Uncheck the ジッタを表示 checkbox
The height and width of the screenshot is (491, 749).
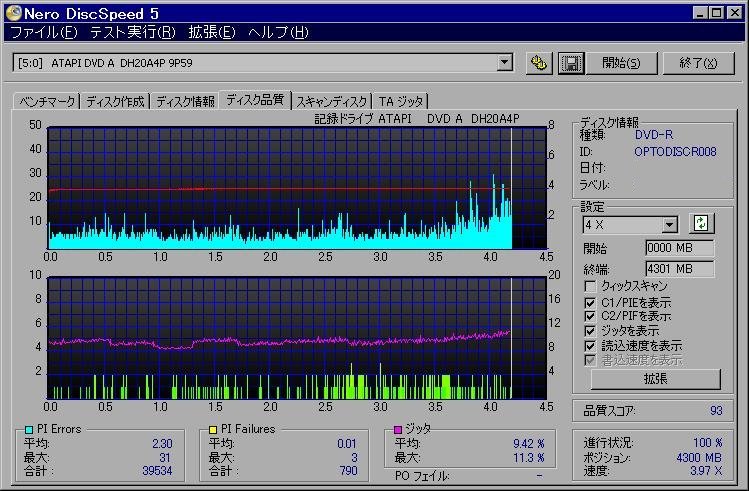(x=590, y=331)
